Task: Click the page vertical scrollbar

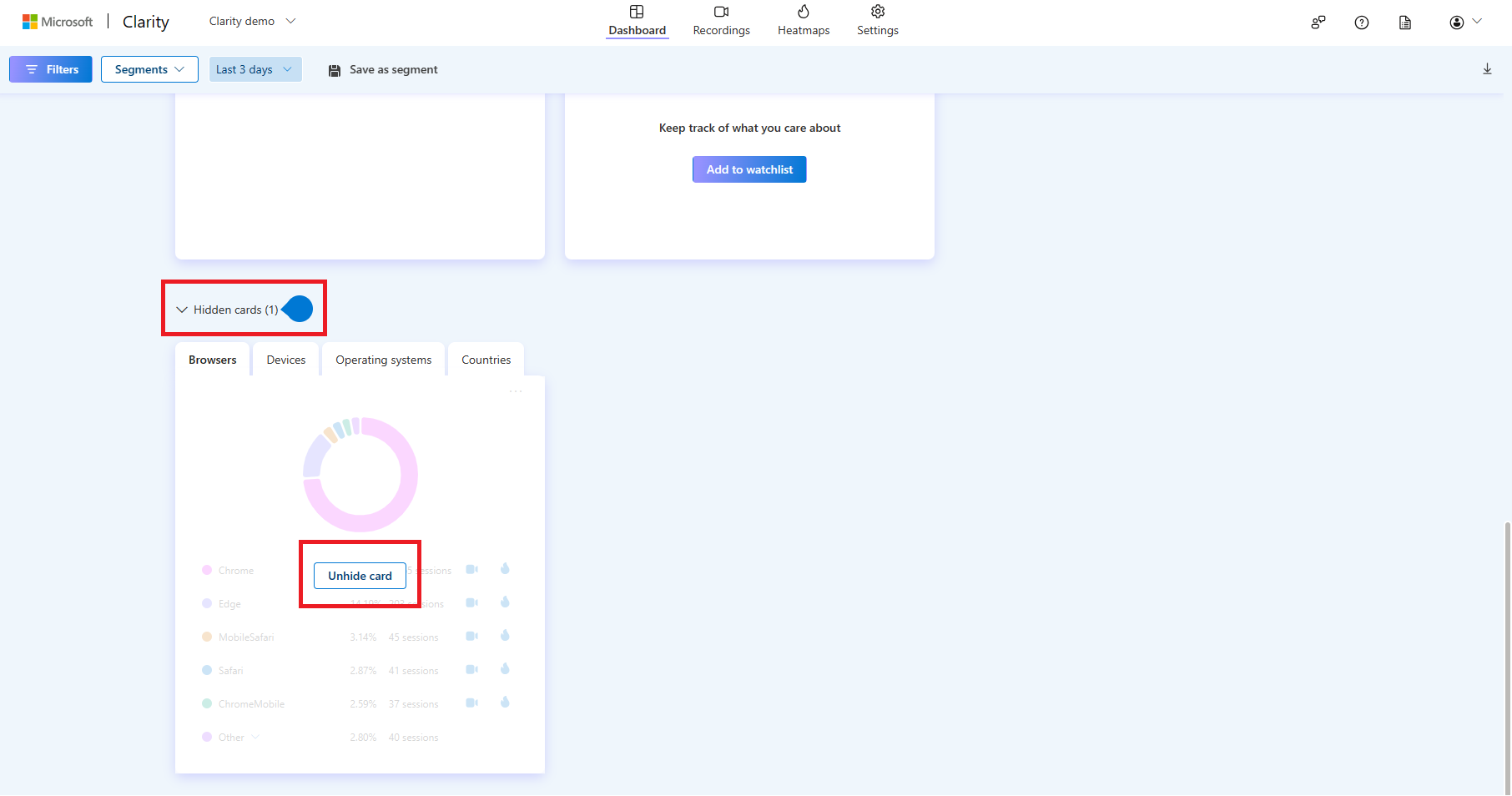Action: pos(1507,657)
